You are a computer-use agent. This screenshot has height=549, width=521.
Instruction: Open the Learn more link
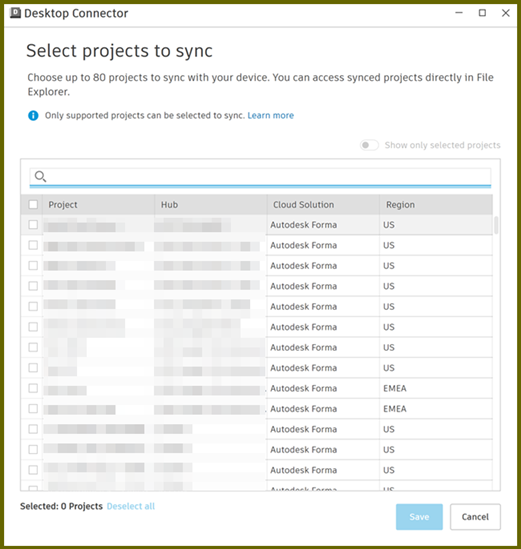(271, 116)
